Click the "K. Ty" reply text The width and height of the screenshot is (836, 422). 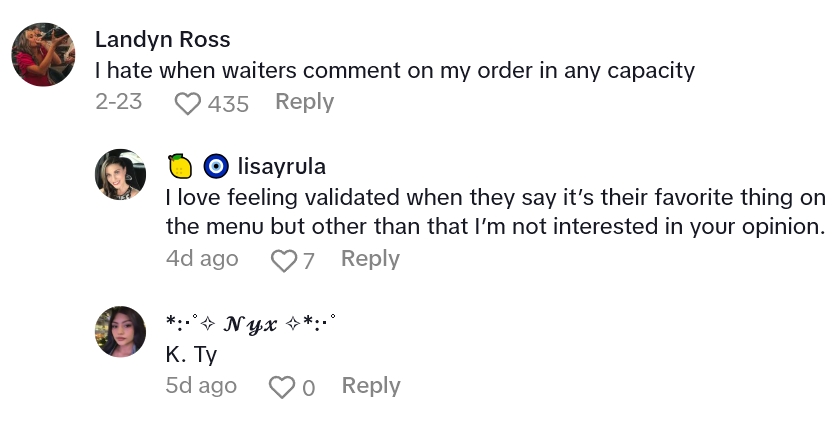(191, 354)
